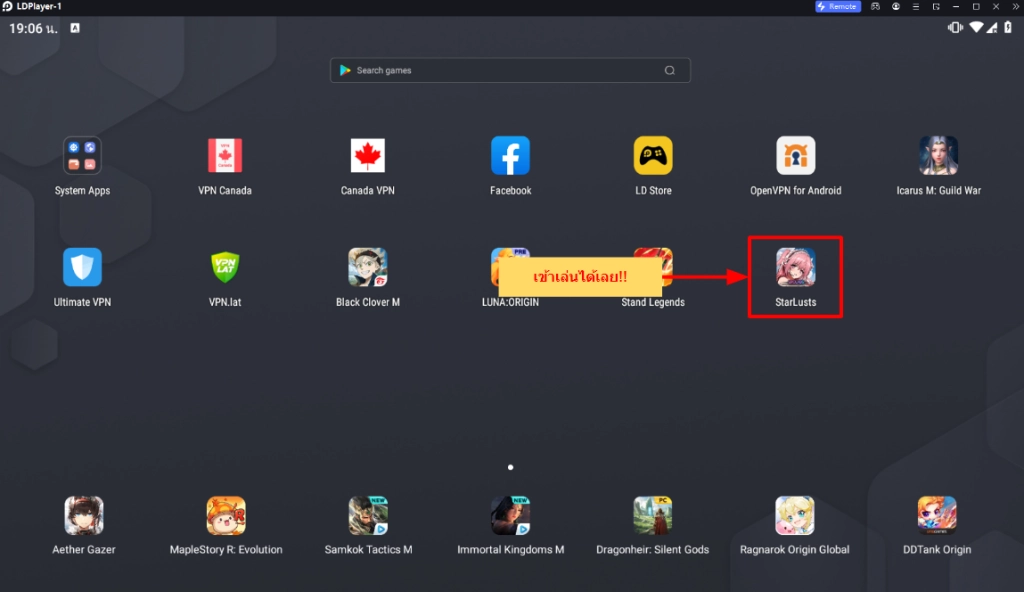Open Samkok Tactics M

368,516
